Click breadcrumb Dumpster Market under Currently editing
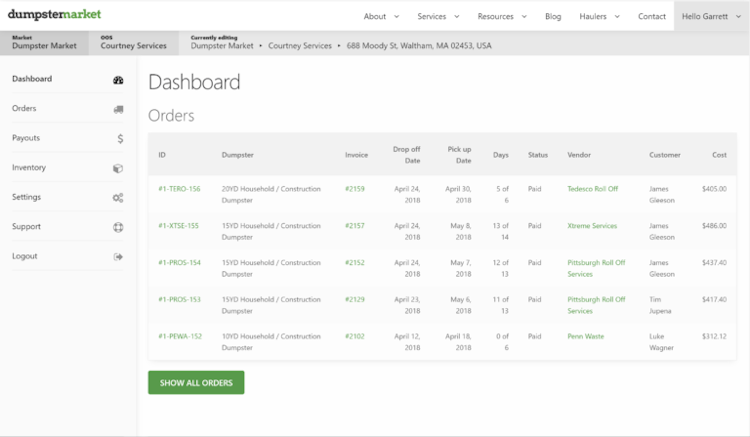The width and height of the screenshot is (750, 437). (x=222, y=46)
